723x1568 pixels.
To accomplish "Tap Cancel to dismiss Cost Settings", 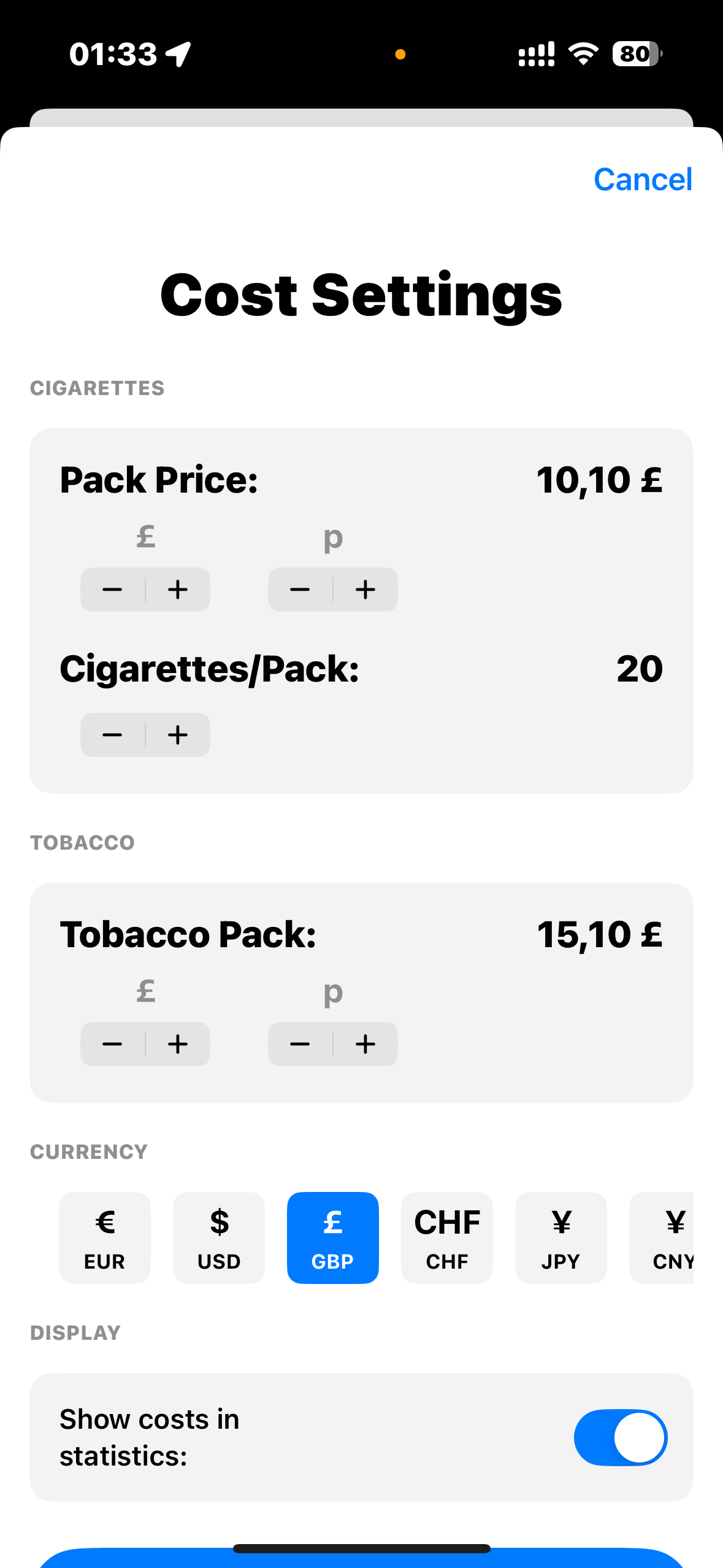I will pos(643,180).
